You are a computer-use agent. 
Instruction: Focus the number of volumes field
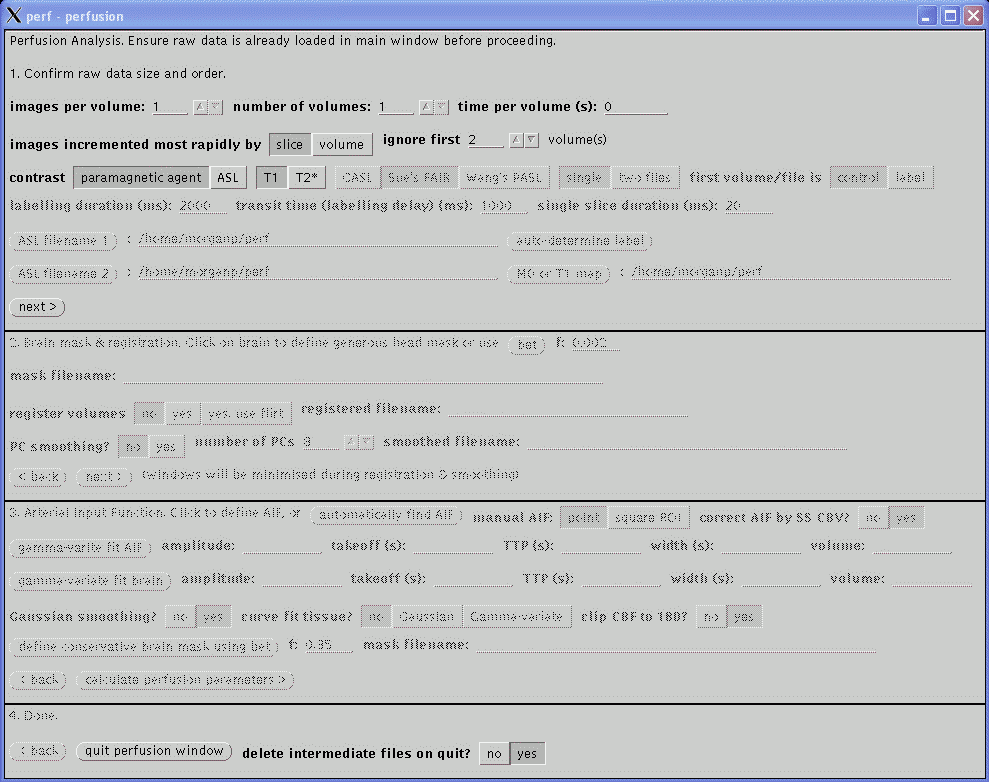click(x=395, y=107)
